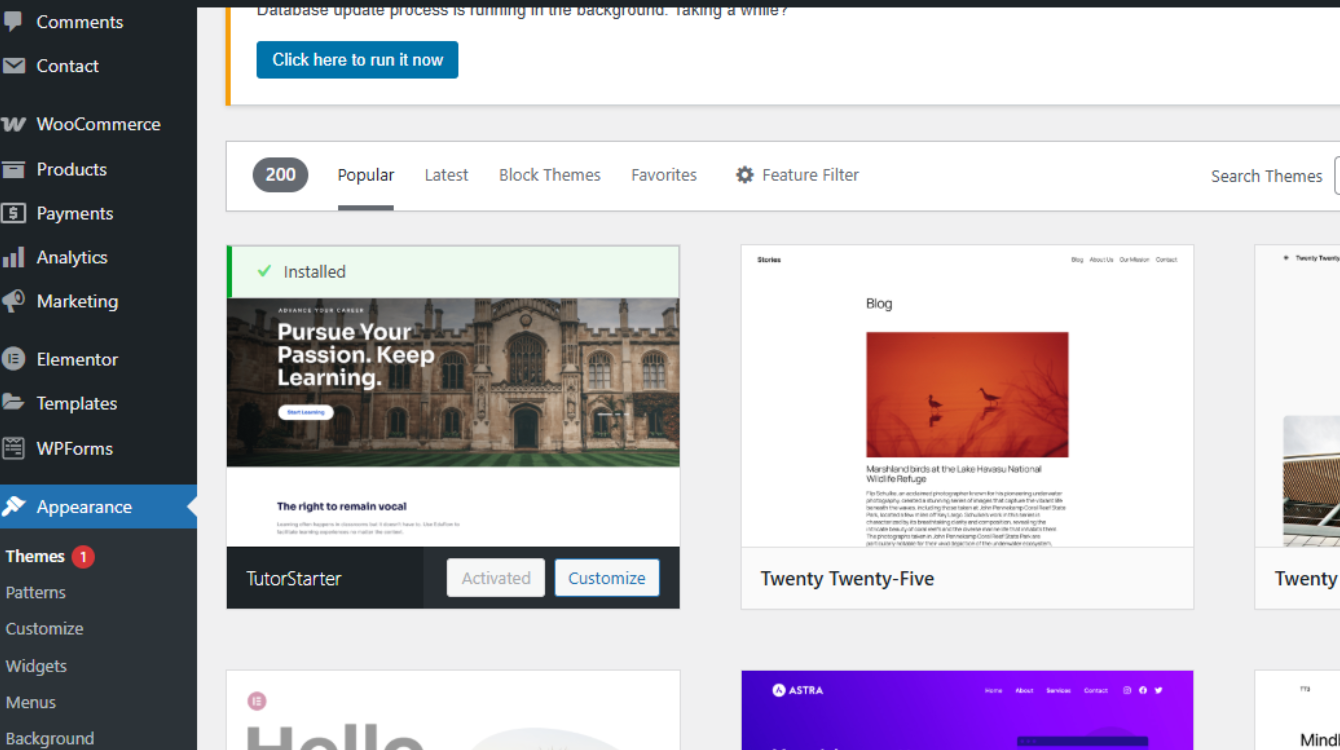Click the Appearance paintbrush icon
The image size is (1340, 750).
pos(13,506)
